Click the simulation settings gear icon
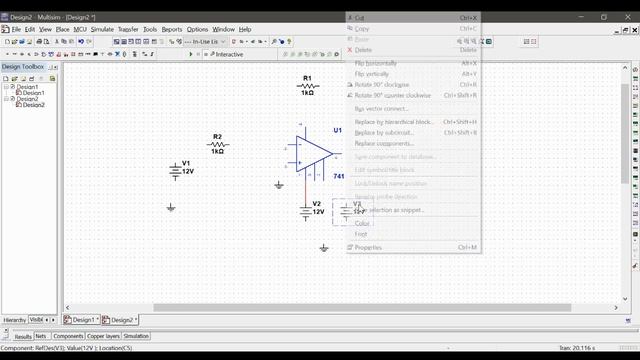This screenshot has width=640, height=360. tap(337, 54)
